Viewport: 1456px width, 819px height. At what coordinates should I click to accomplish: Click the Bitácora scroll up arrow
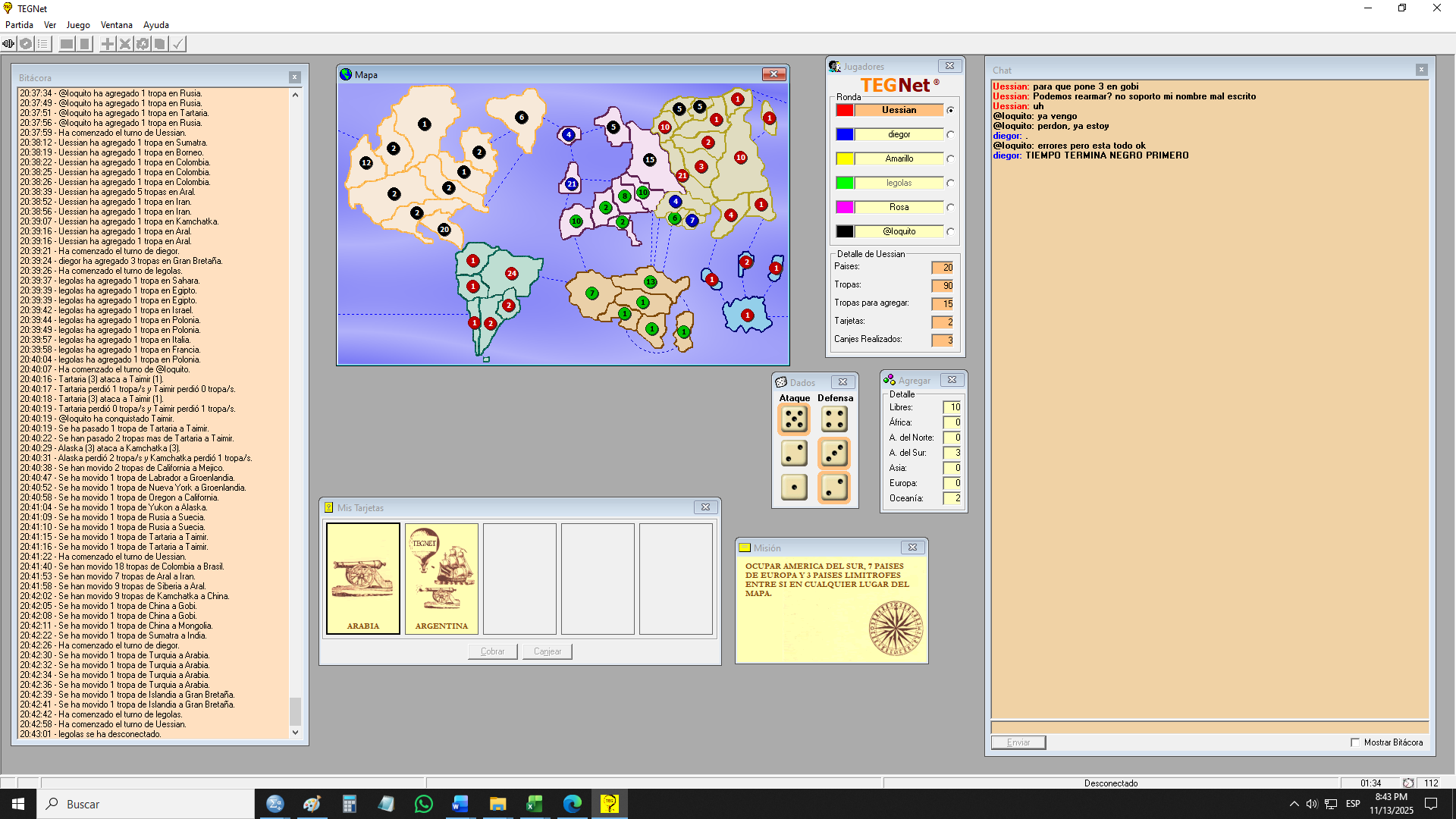point(295,95)
